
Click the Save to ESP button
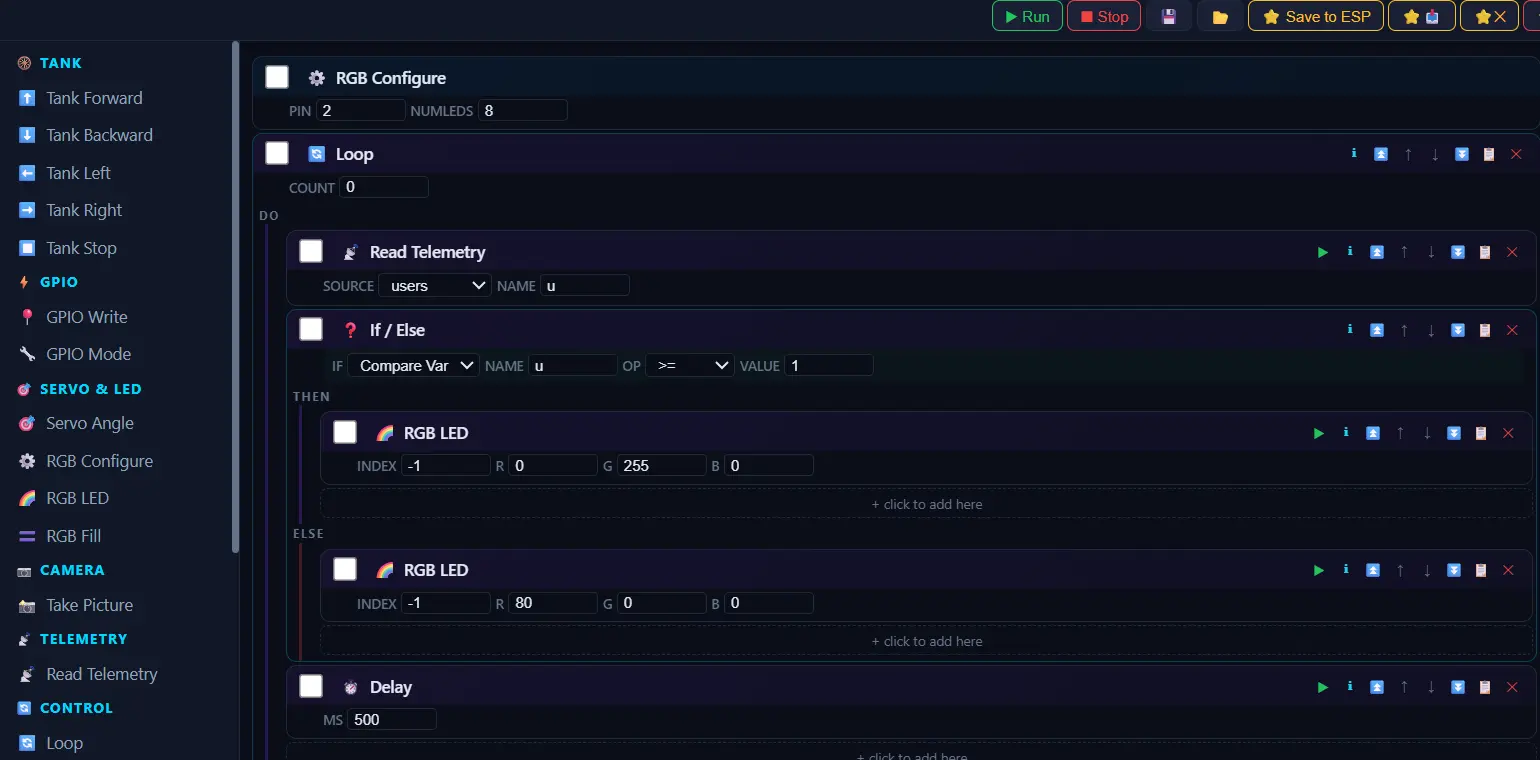pos(1316,17)
